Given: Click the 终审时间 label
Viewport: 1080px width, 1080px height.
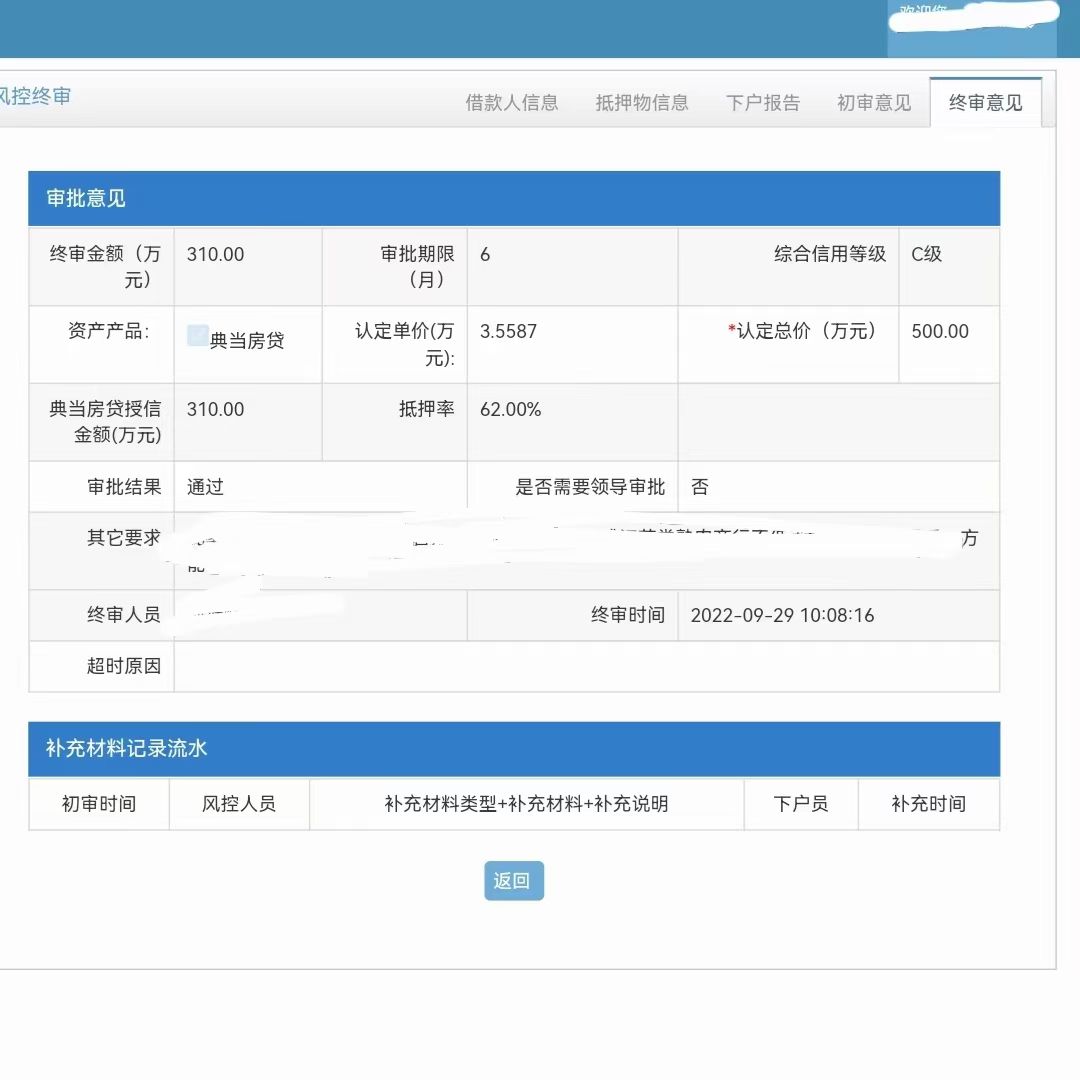Looking at the screenshot, I should (x=628, y=614).
